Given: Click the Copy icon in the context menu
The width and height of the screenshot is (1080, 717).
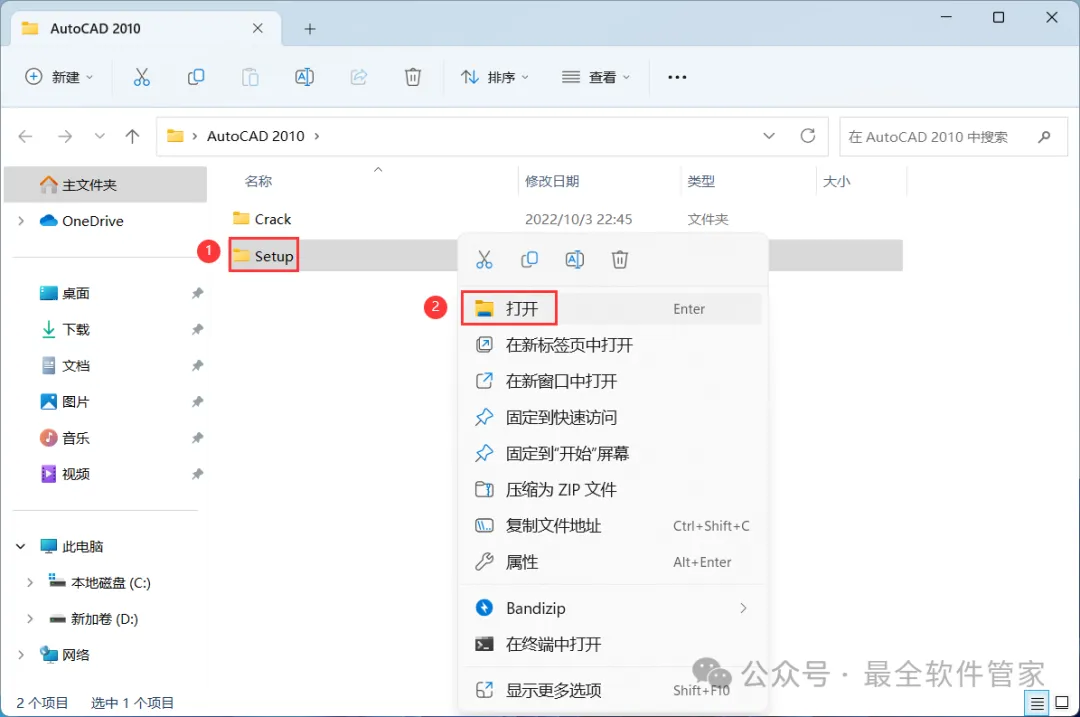Looking at the screenshot, I should tap(529, 260).
